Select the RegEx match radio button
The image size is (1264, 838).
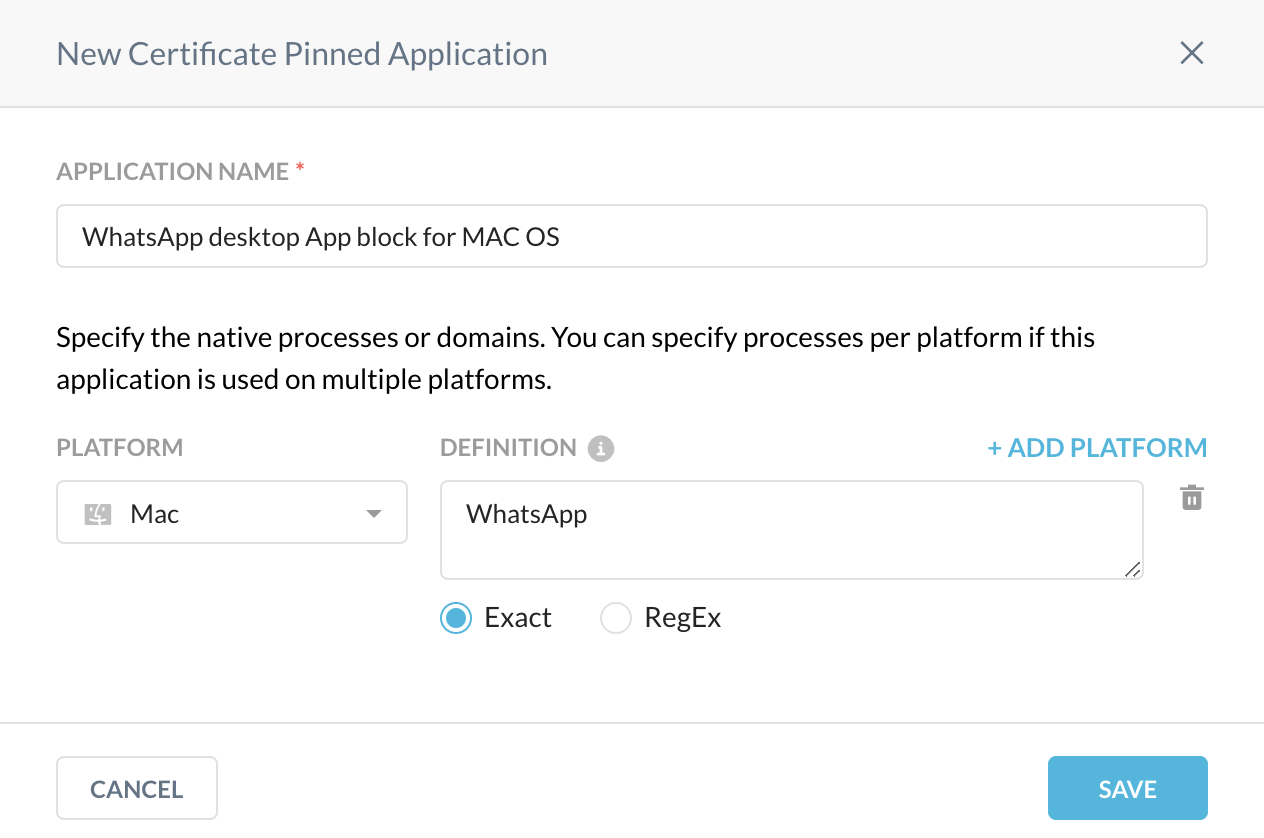[x=615, y=619]
